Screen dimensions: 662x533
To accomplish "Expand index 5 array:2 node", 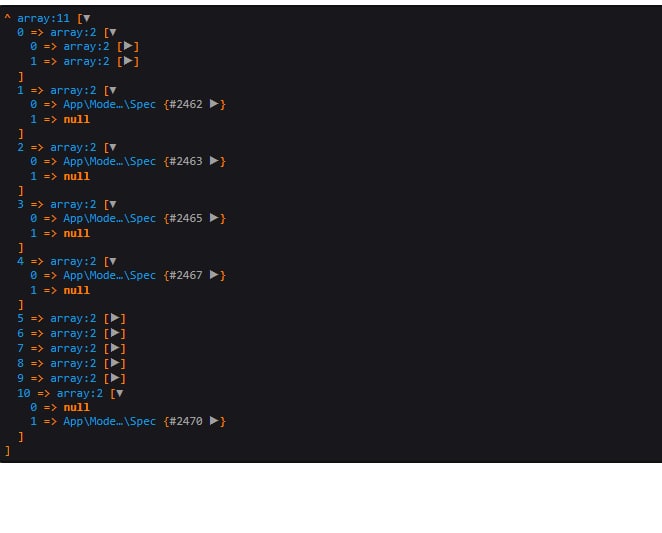I will (x=115, y=318).
